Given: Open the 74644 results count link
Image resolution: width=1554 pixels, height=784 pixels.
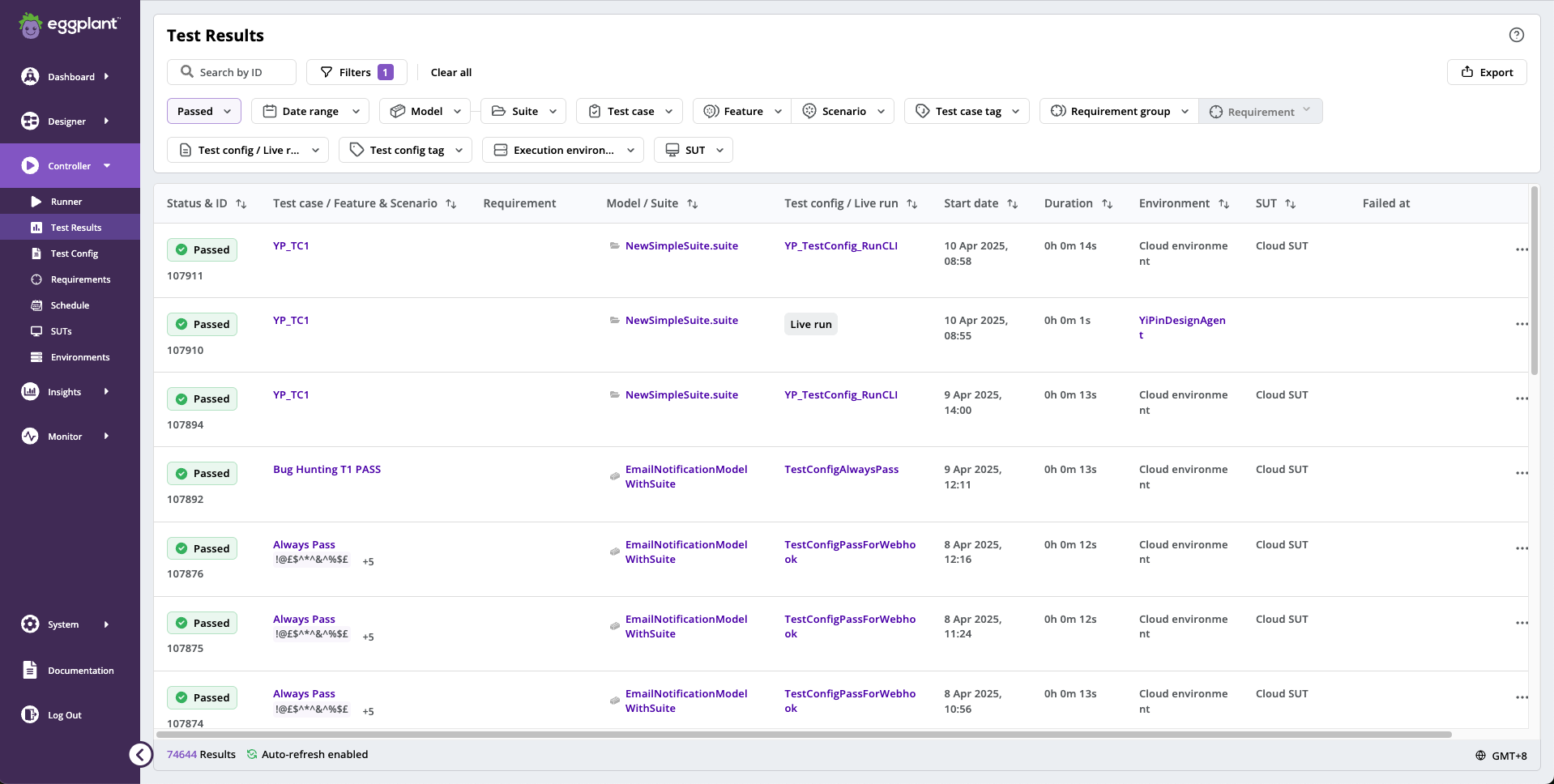Looking at the screenshot, I should (x=181, y=754).
